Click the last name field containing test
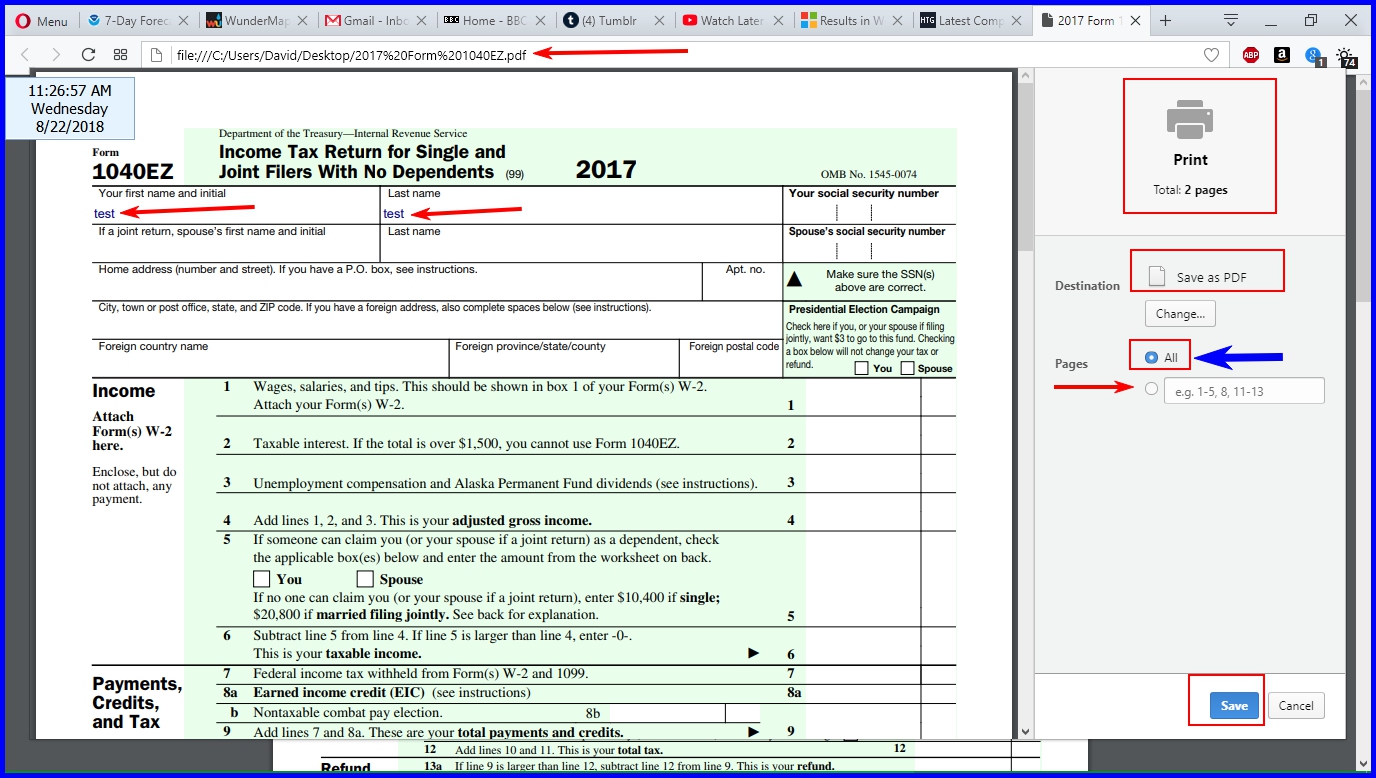Image resolution: width=1376 pixels, height=778 pixels. (x=581, y=213)
